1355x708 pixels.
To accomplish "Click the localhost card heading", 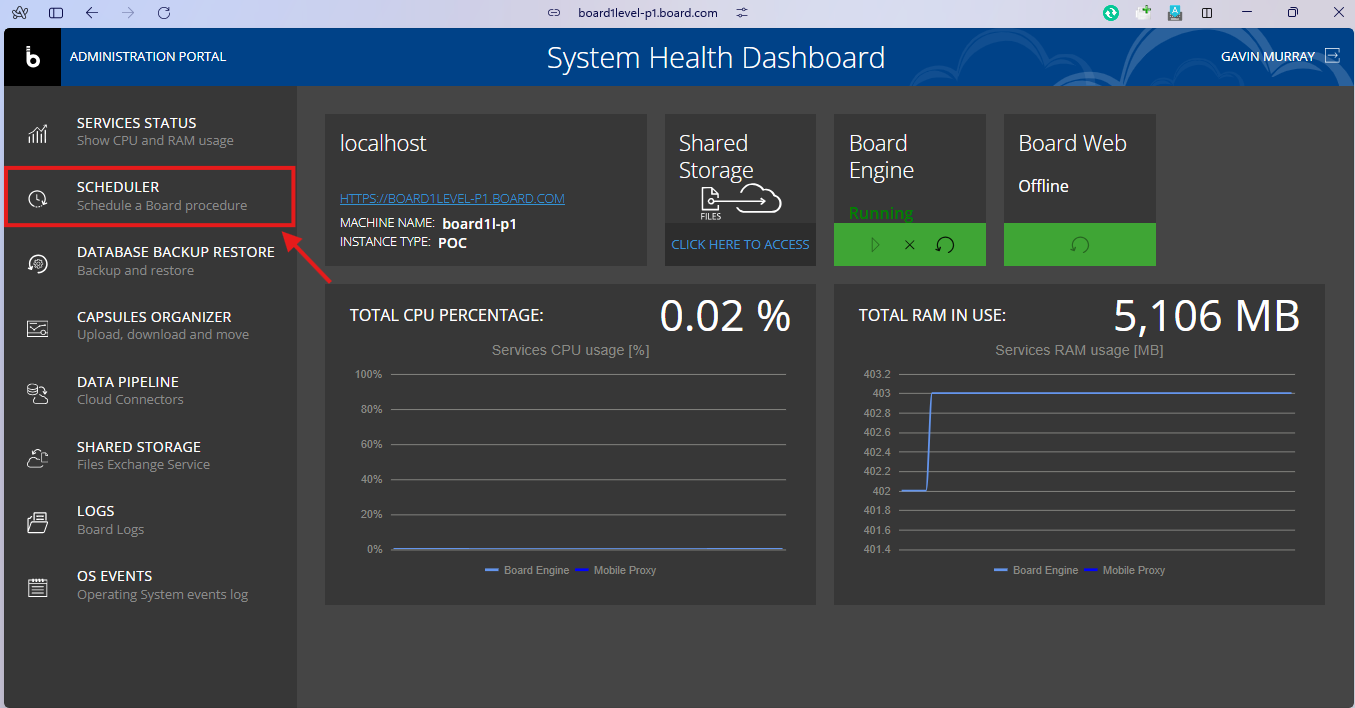I will pyautogui.click(x=383, y=143).
